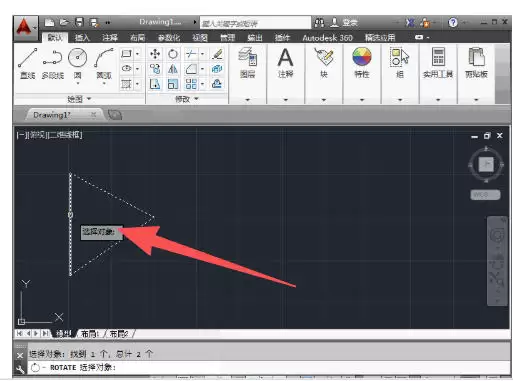Viewport: 513px width, 381px height.
Task: Click the Move tool in Modify panel
Action: point(155,54)
